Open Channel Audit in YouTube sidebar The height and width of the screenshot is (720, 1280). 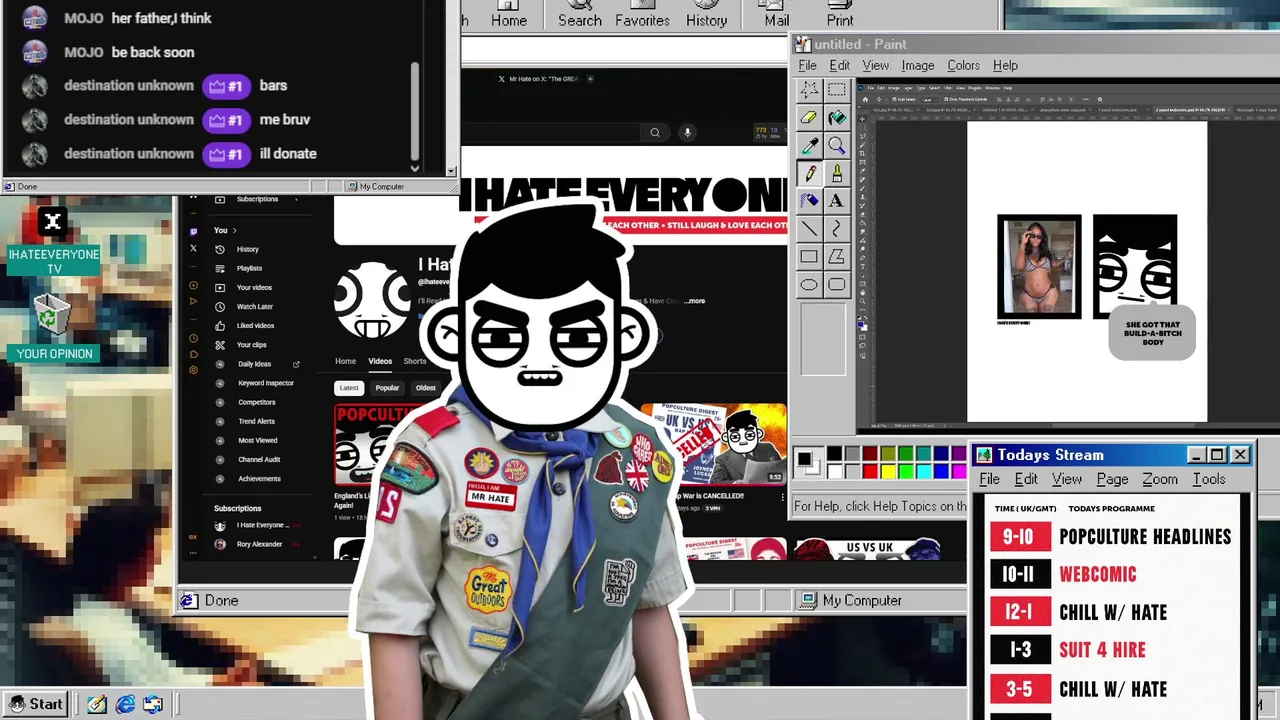(x=259, y=459)
